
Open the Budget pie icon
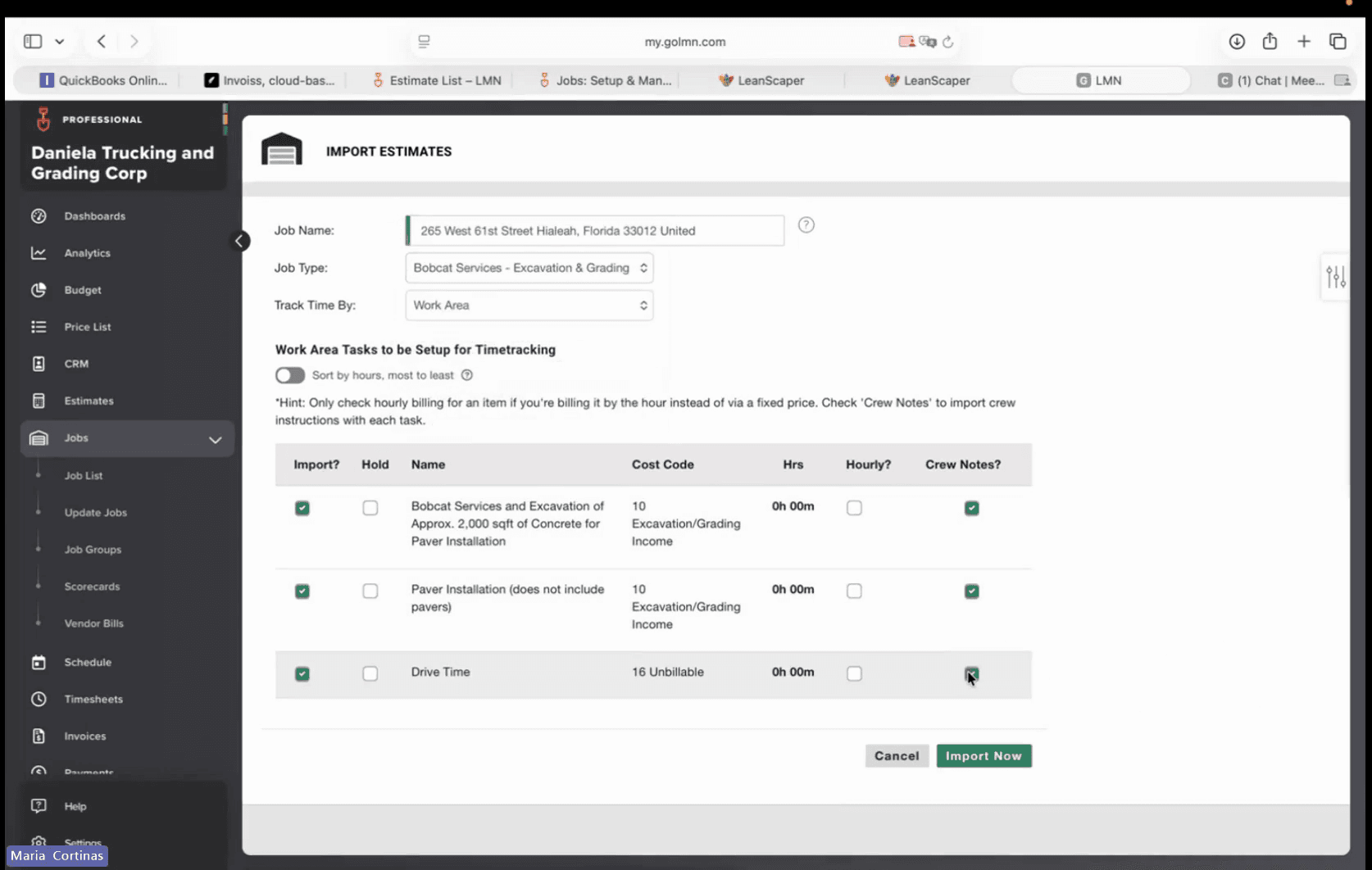[39, 290]
